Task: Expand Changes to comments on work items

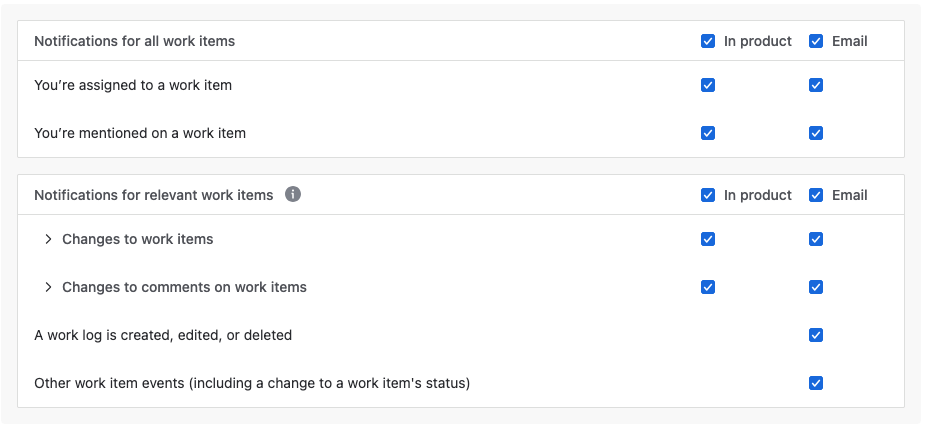Action: 48,287
